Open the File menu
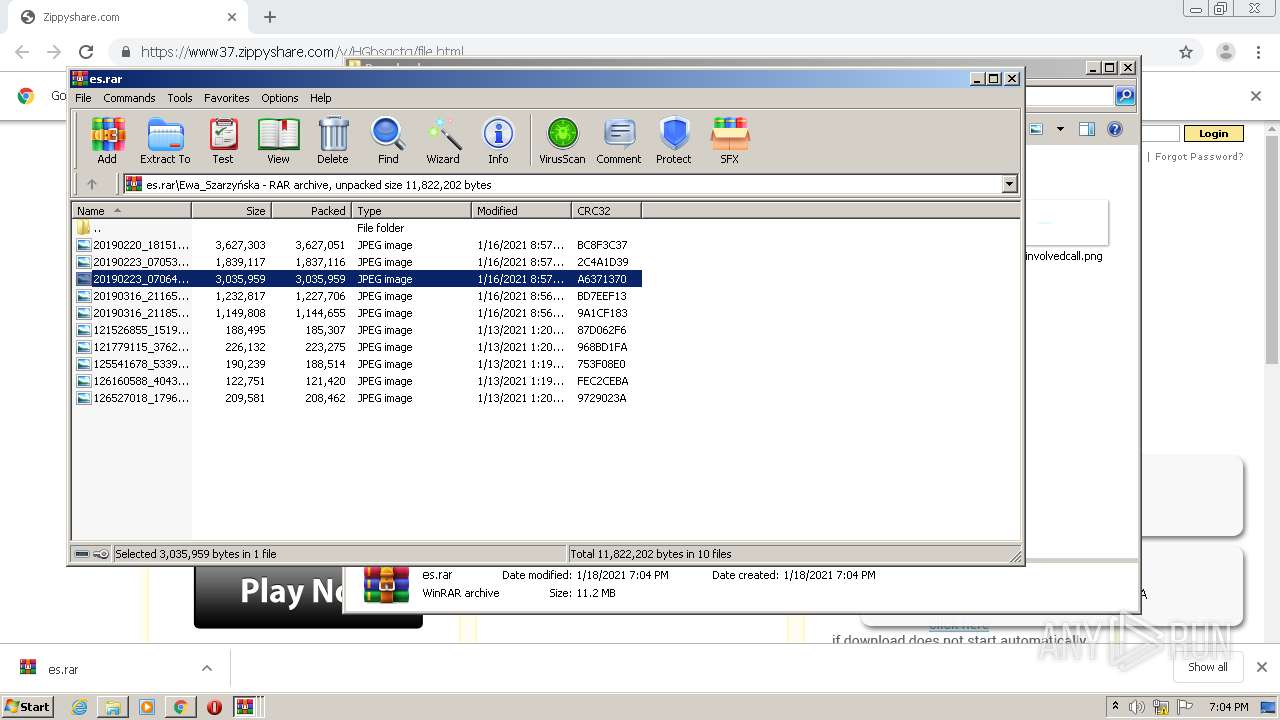 pos(83,98)
